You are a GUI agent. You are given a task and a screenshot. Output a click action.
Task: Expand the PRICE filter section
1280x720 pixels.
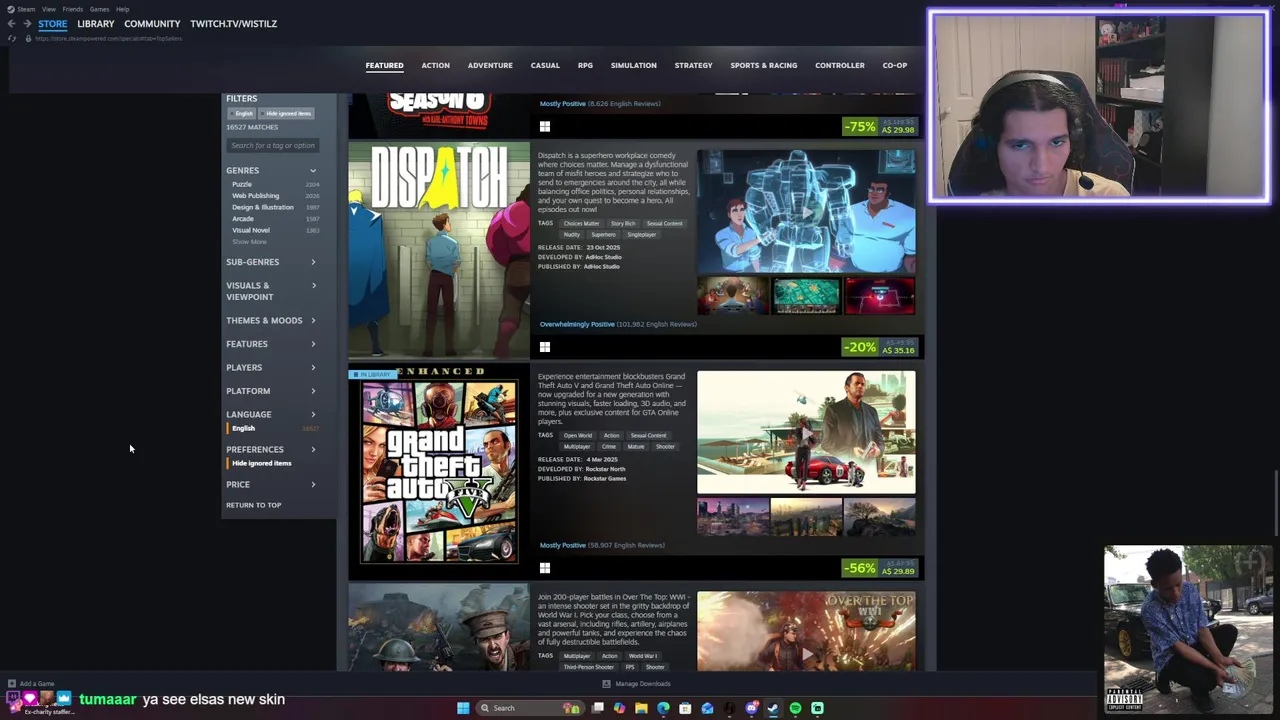coord(271,485)
